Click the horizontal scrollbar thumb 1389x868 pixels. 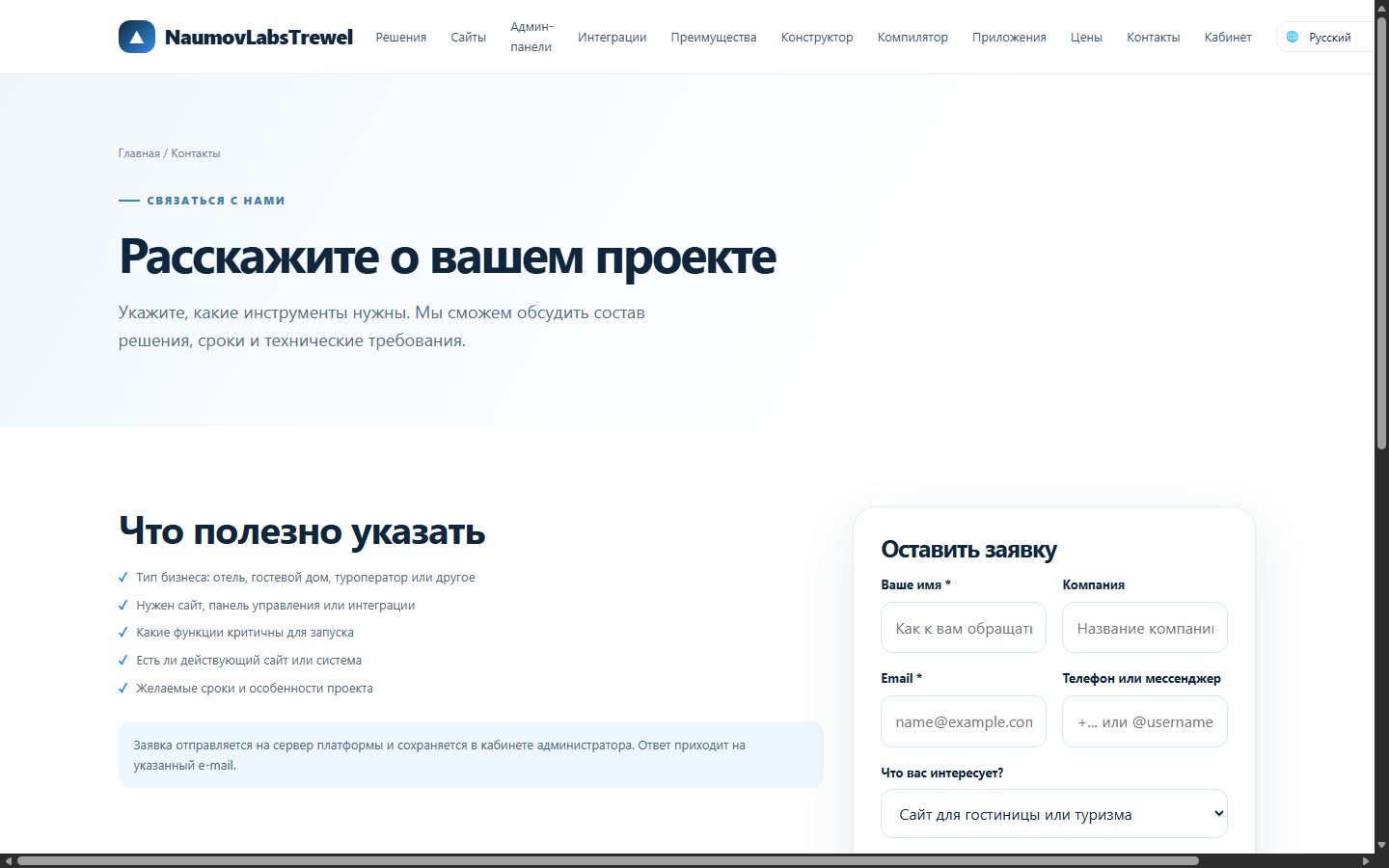608,860
